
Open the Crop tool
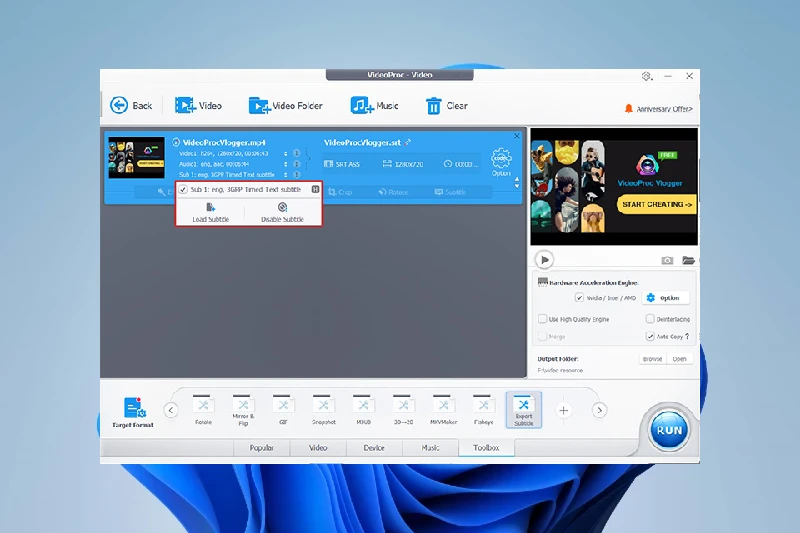(340, 192)
